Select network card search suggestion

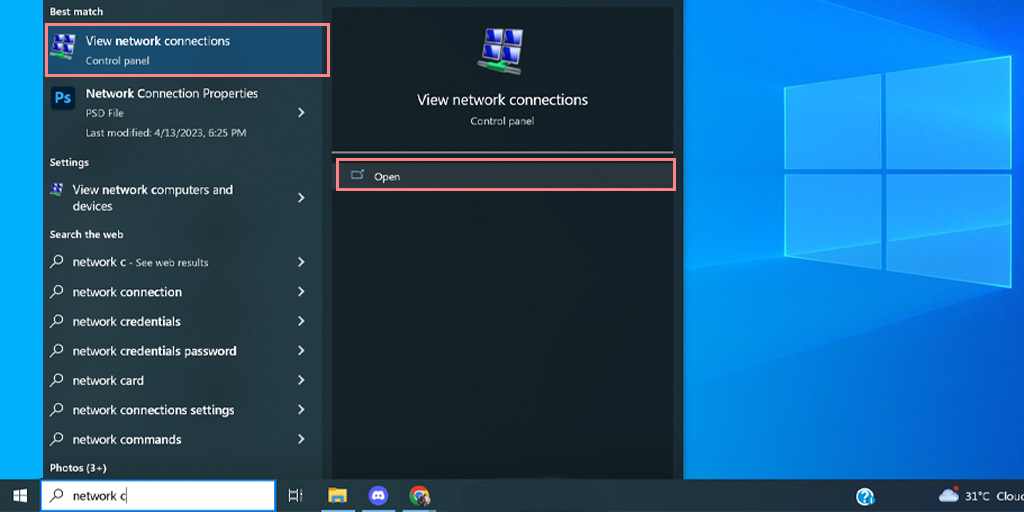(108, 381)
